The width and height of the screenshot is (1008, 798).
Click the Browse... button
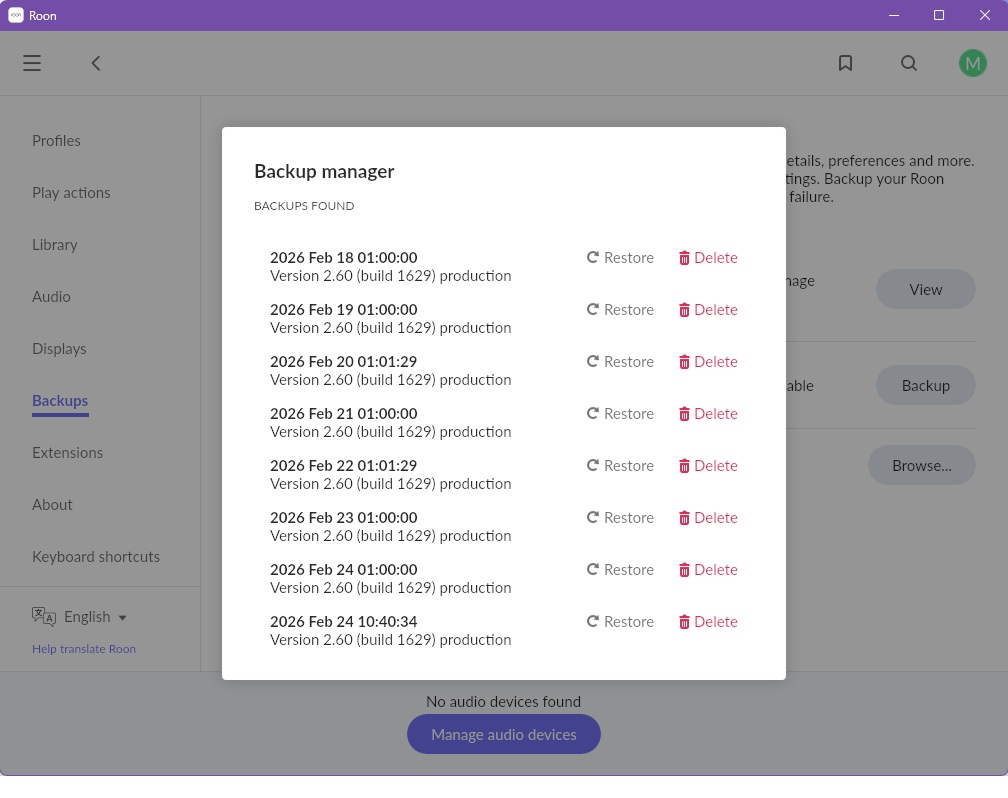[x=921, y=465]
